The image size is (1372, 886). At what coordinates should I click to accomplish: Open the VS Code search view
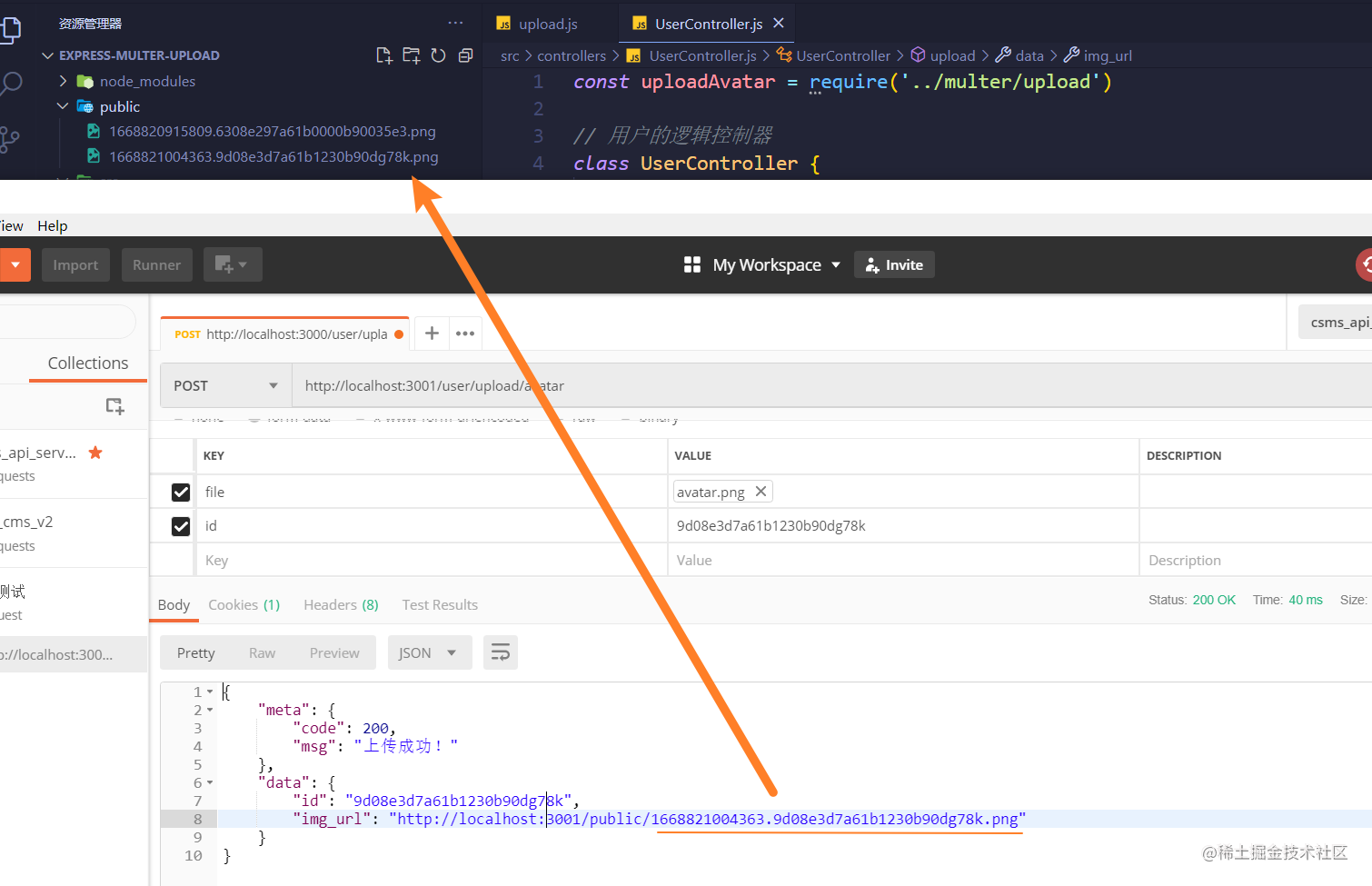click(x=11, y=84)
